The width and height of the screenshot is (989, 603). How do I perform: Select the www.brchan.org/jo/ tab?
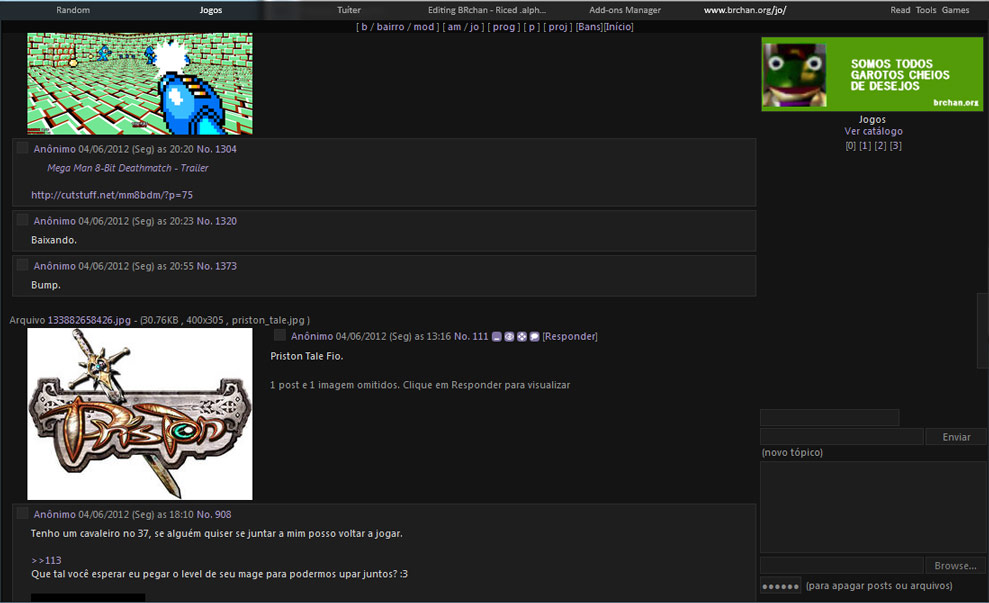coord(745,10)
